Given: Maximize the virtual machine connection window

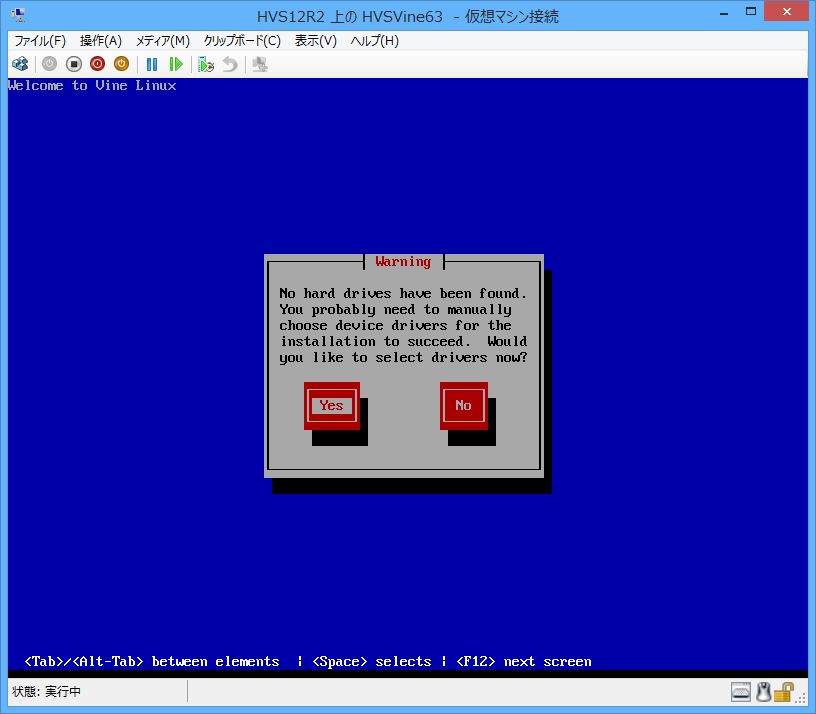Looking at the screenshot, I should click(751, 12).
